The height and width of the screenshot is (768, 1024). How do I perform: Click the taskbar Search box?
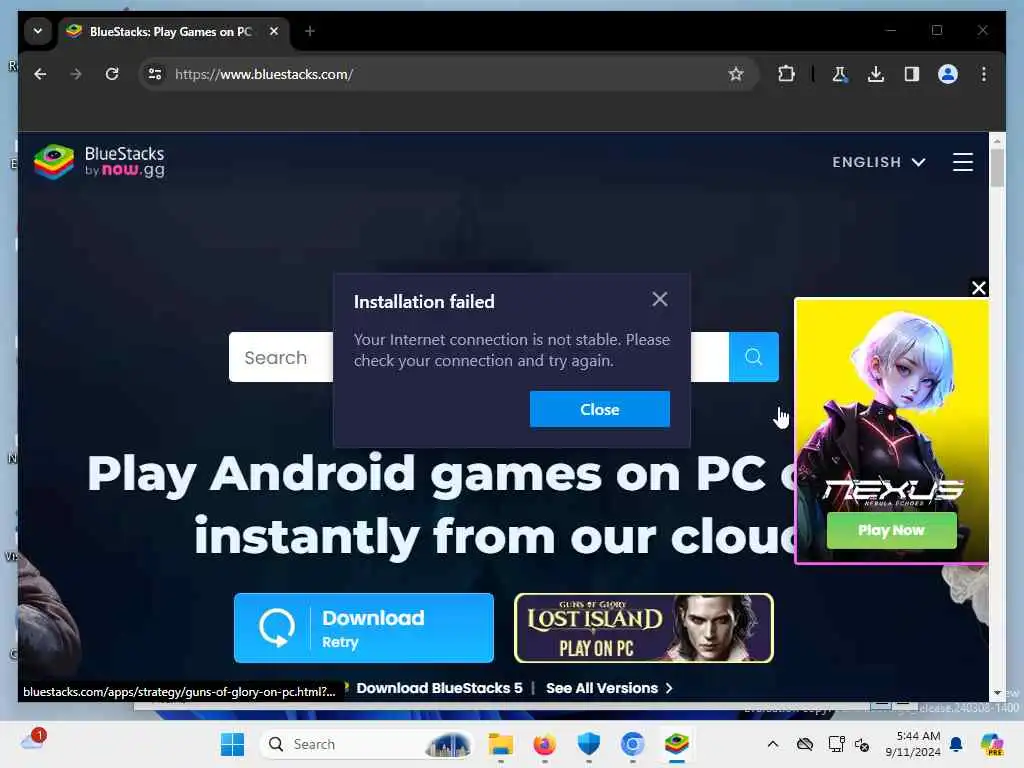tap(366, 744)
